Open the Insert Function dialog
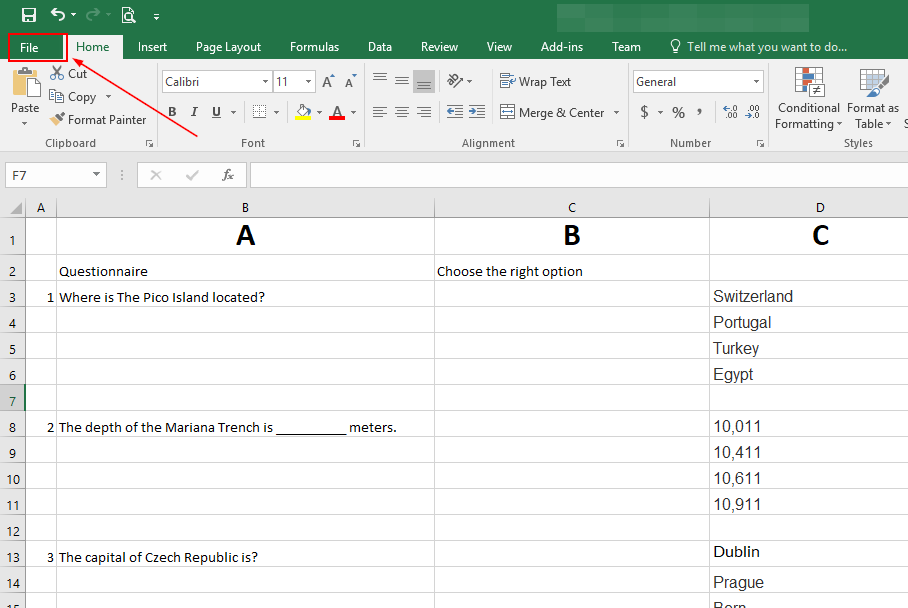Screen dimensions: 908x608 point(228,175)
